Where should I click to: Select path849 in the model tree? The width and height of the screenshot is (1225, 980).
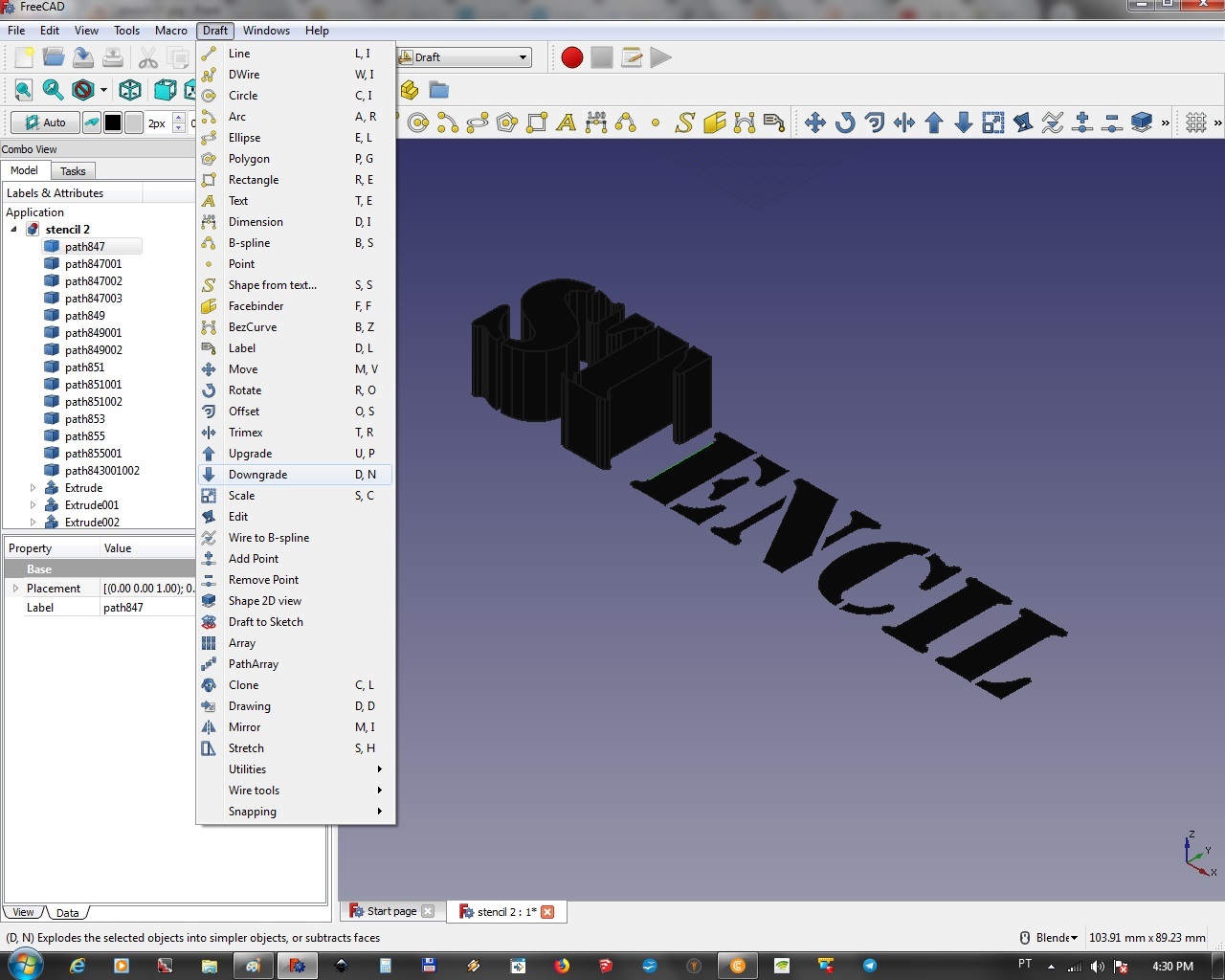[85, 316]
